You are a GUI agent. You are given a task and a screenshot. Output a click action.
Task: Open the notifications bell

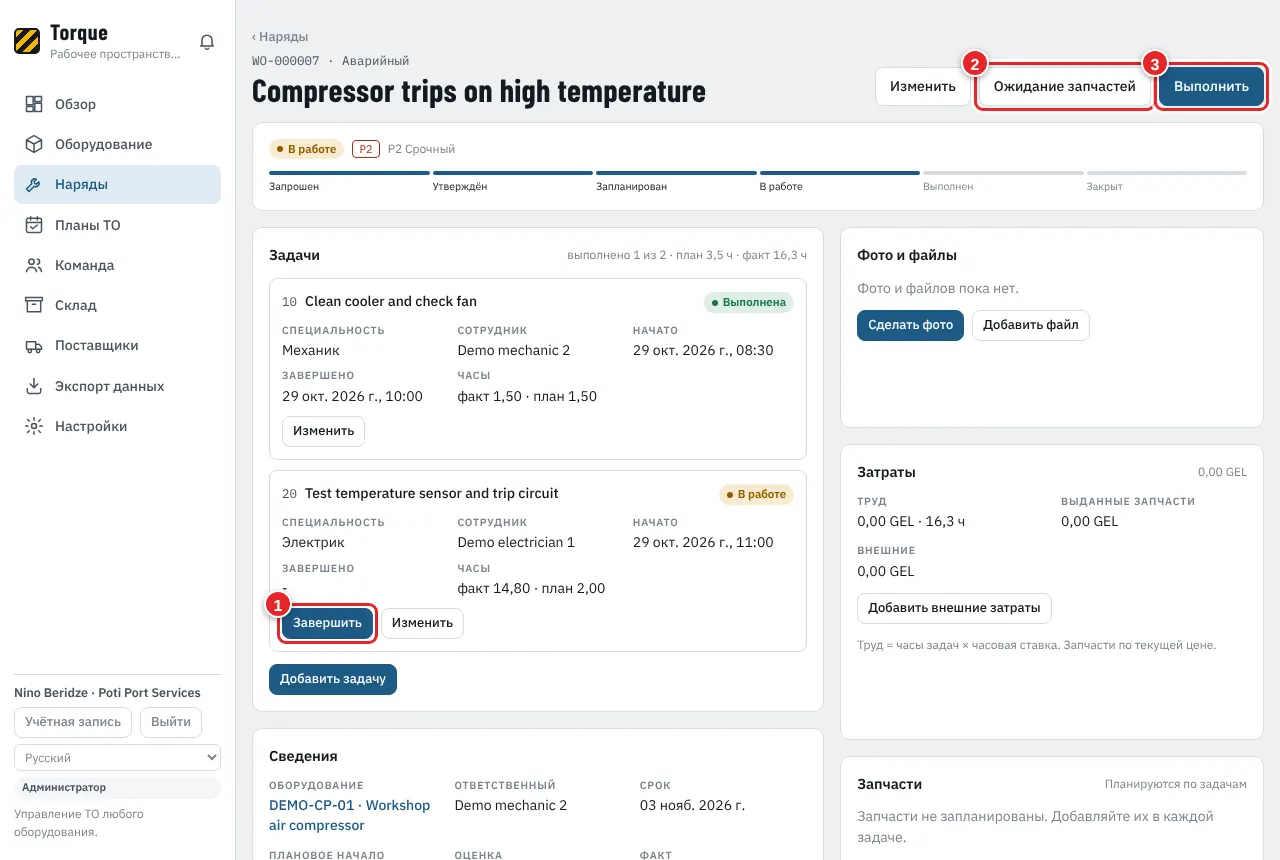[x=207, y=42]
